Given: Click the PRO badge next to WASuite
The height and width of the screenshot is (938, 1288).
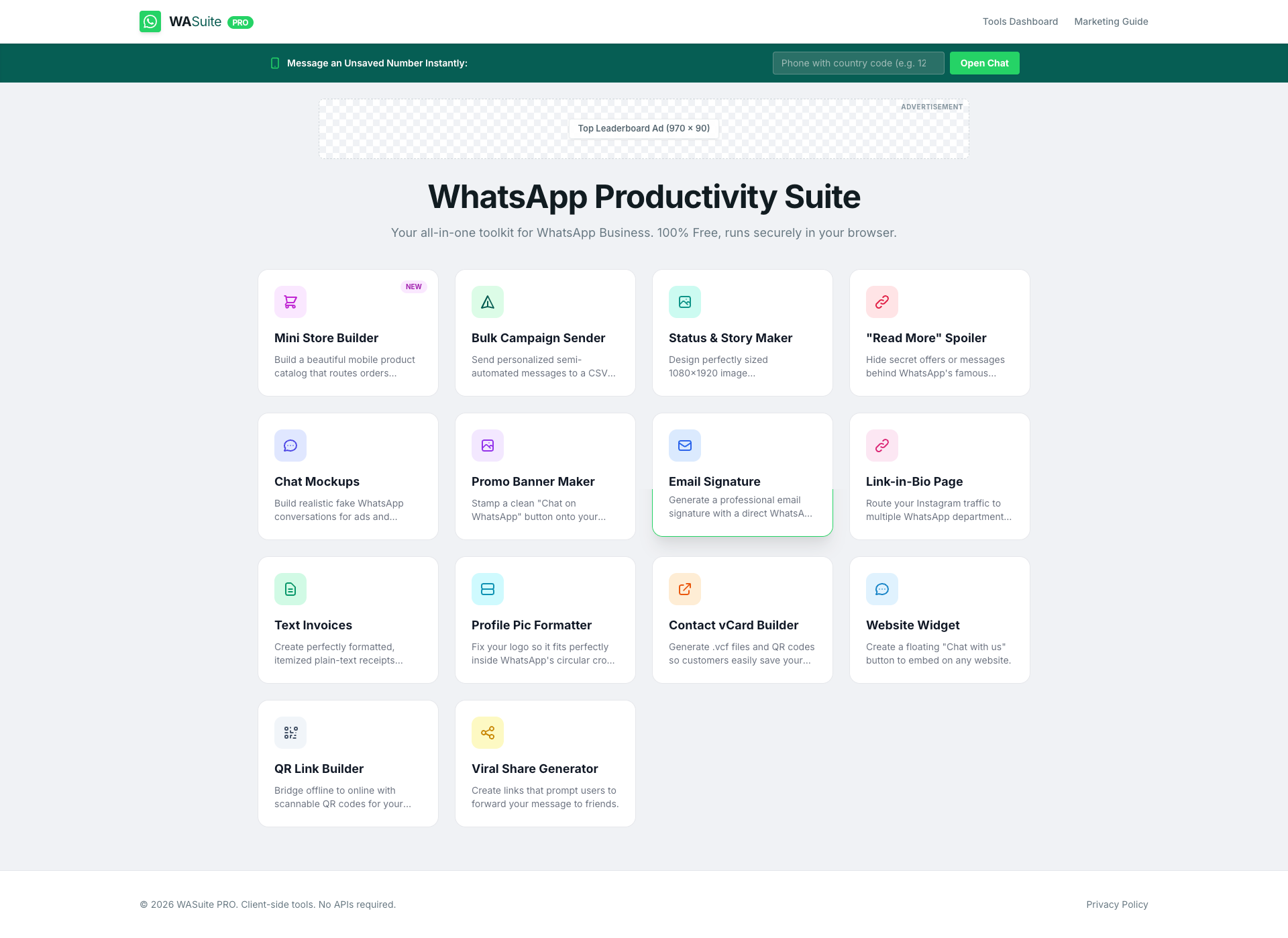Looking at the screenshot, I should point(240,22).
